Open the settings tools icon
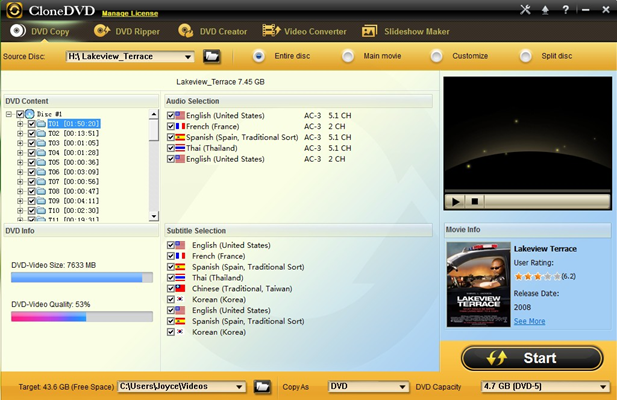The width and height of the screenshot is (617, 400). click(525, 9)
